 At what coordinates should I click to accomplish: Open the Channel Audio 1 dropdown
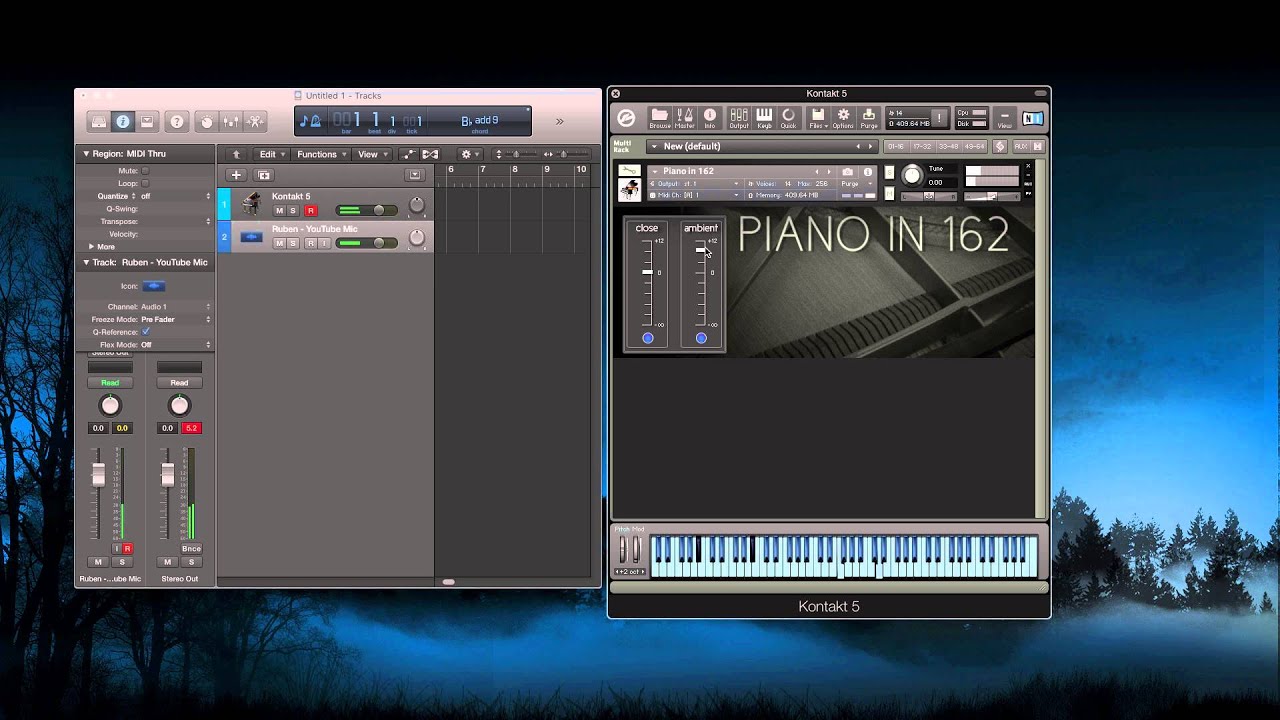(175, 307)
